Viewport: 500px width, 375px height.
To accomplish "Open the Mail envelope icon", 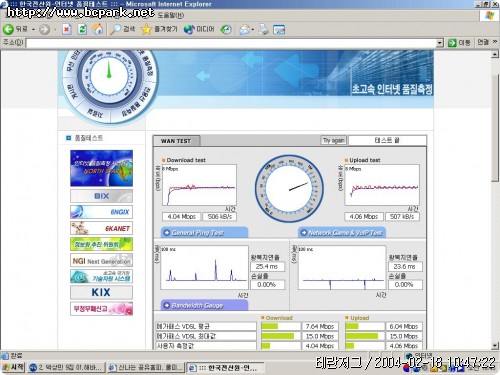I will pos(245,30).
